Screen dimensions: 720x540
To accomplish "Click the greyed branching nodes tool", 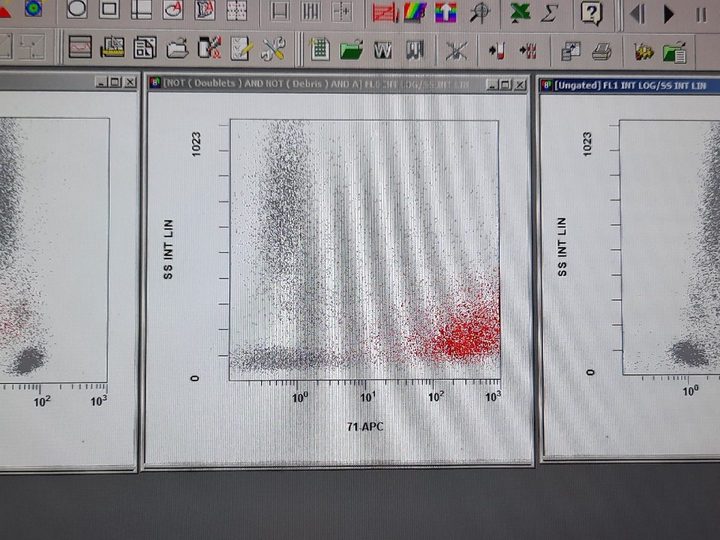I will (33, 46).
